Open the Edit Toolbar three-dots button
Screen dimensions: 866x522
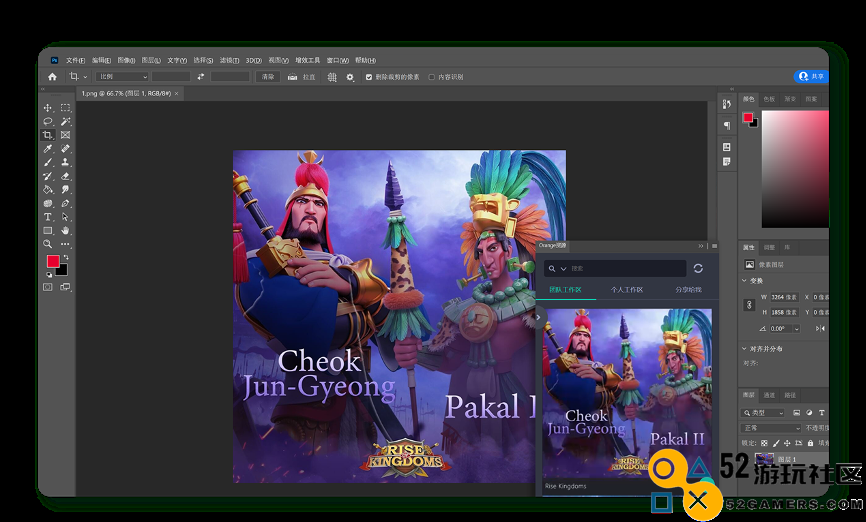coord(65,244)
